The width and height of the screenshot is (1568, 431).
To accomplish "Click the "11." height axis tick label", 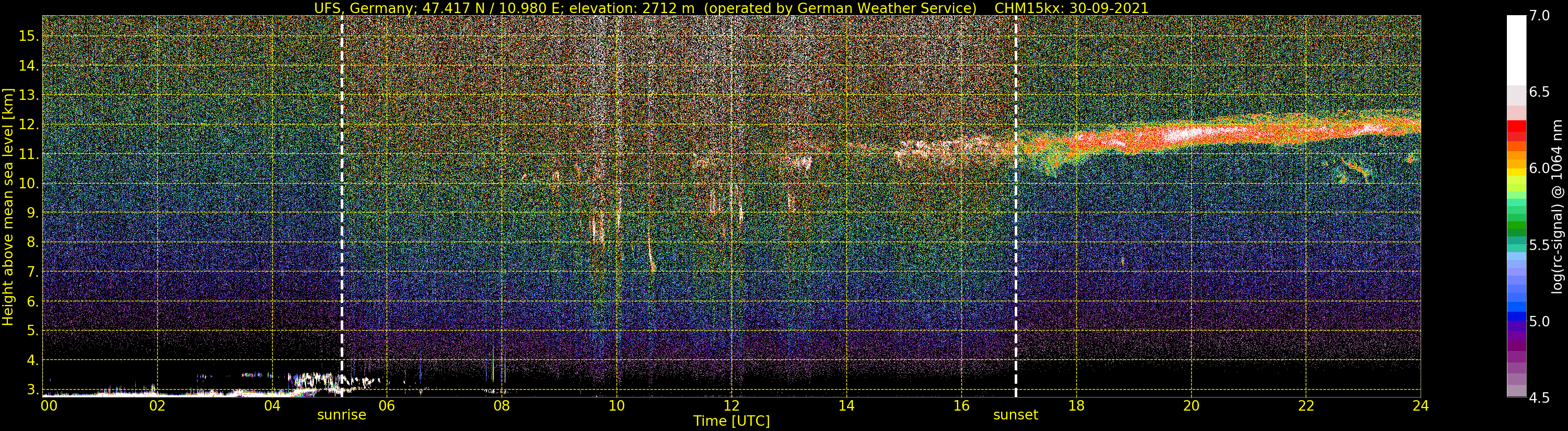I will point(29,154).
